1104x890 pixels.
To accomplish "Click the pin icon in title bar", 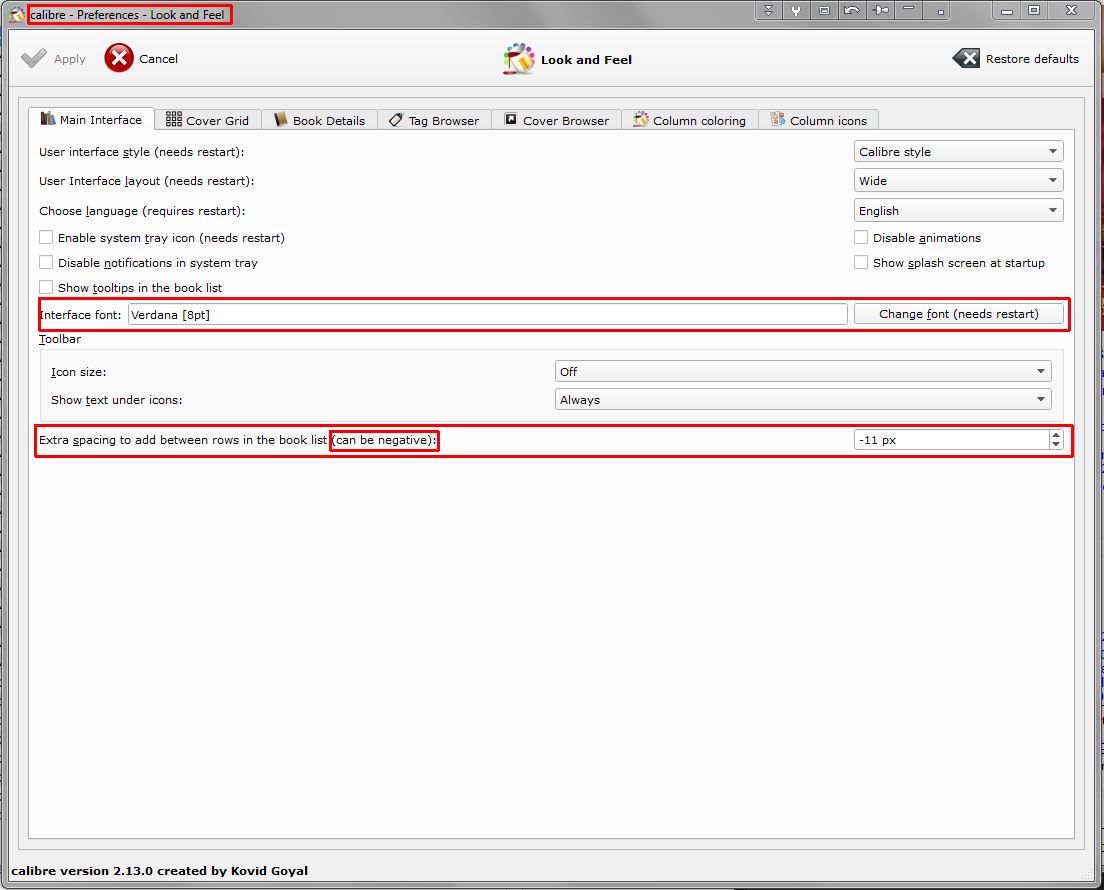I will (x=880, y=10).
